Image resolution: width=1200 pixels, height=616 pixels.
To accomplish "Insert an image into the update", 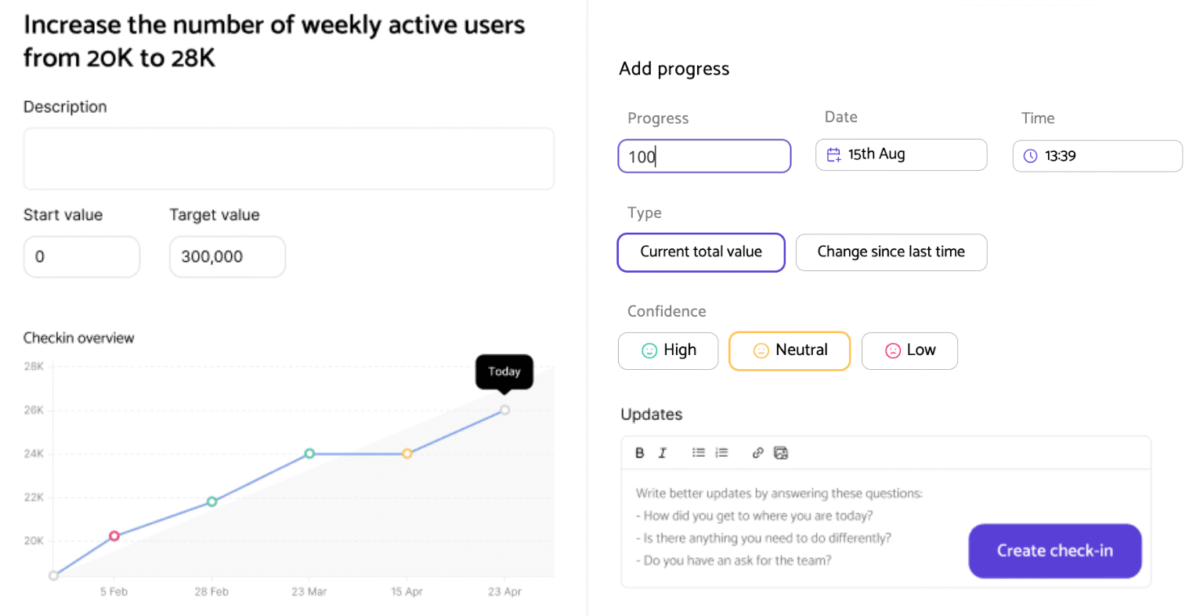I will pyautogui.click(x=781, y=453).
